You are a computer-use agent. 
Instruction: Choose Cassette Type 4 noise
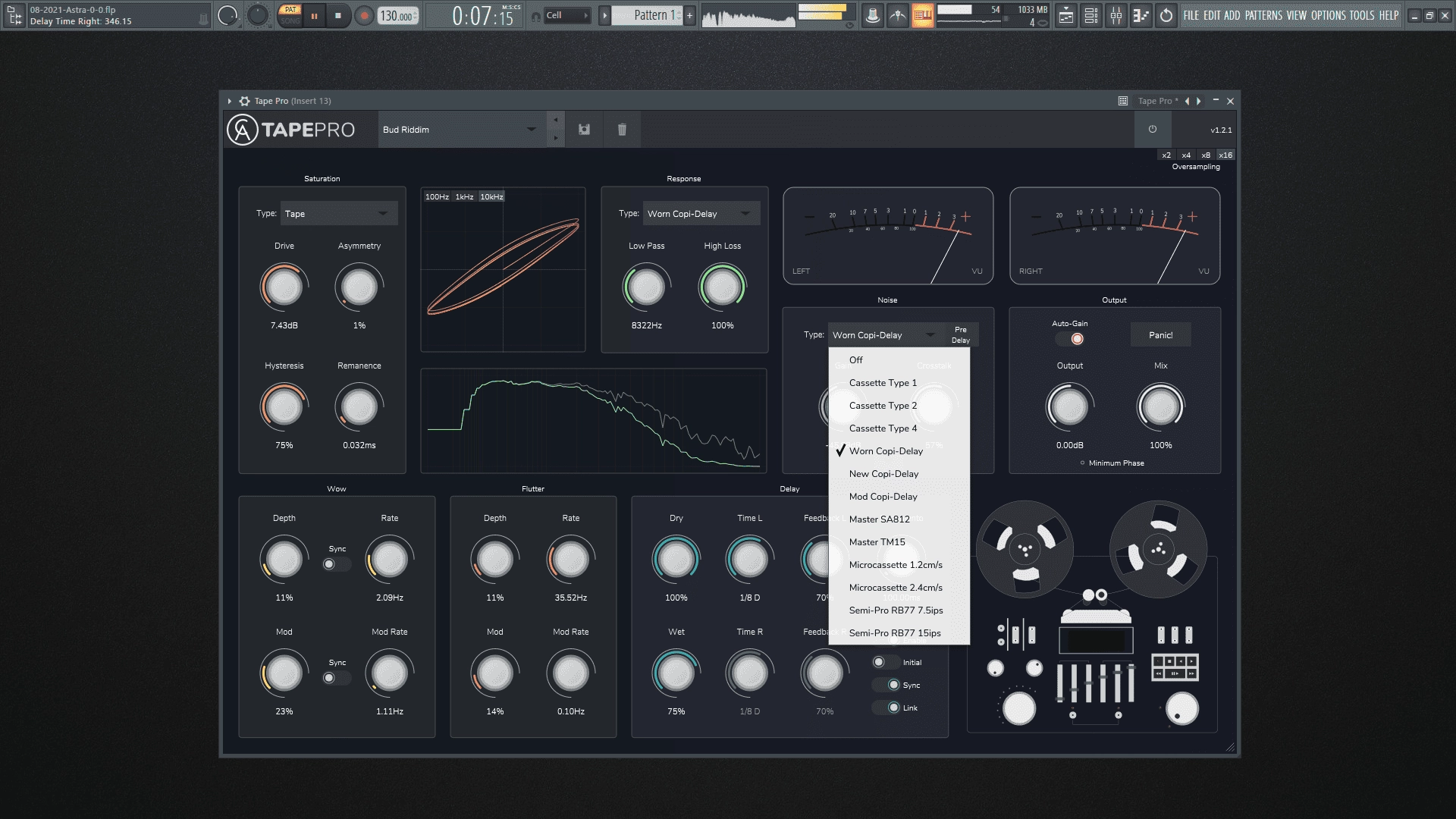(x=899, y=428)
